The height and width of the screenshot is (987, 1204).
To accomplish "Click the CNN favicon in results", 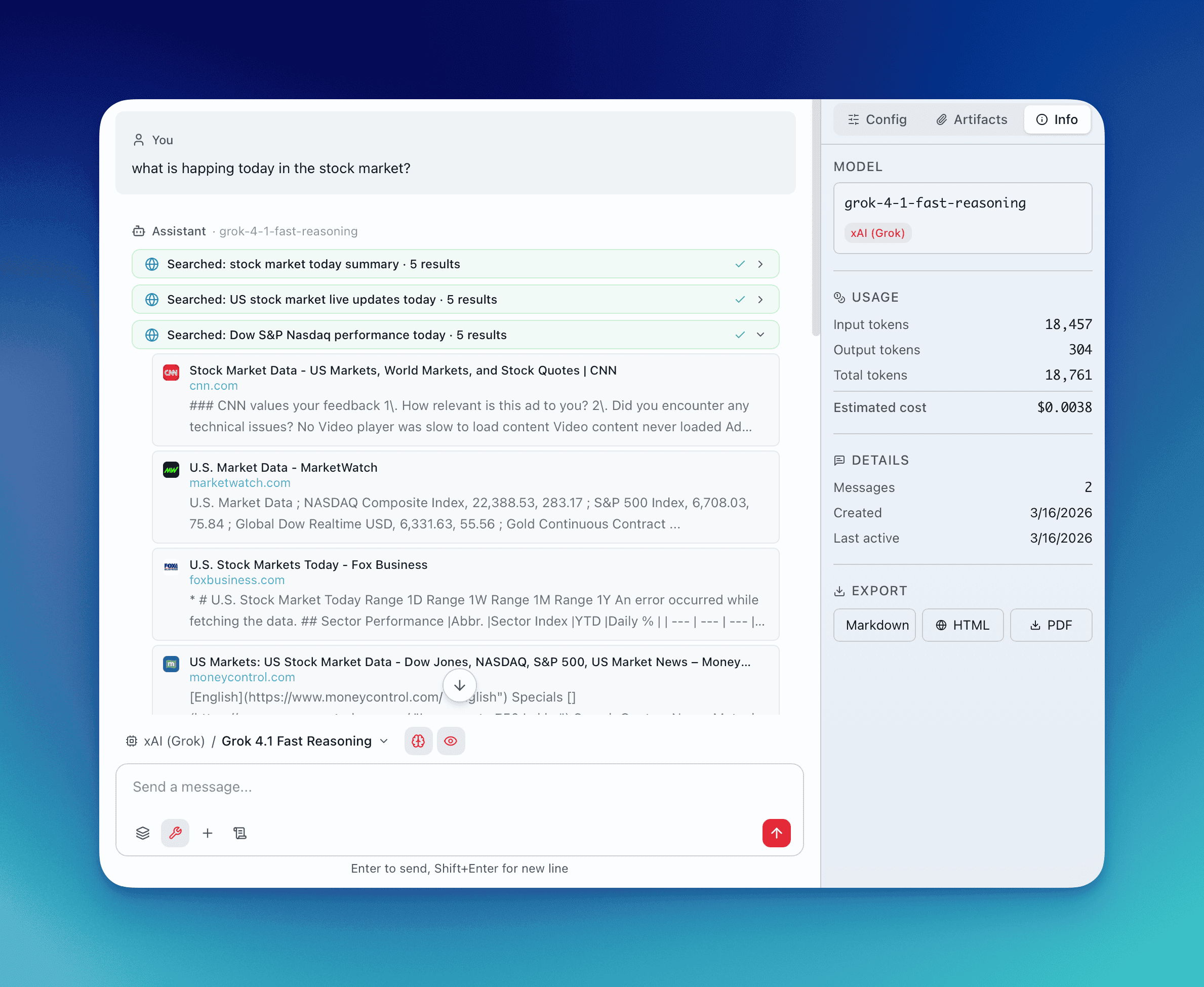I will 171,373.
